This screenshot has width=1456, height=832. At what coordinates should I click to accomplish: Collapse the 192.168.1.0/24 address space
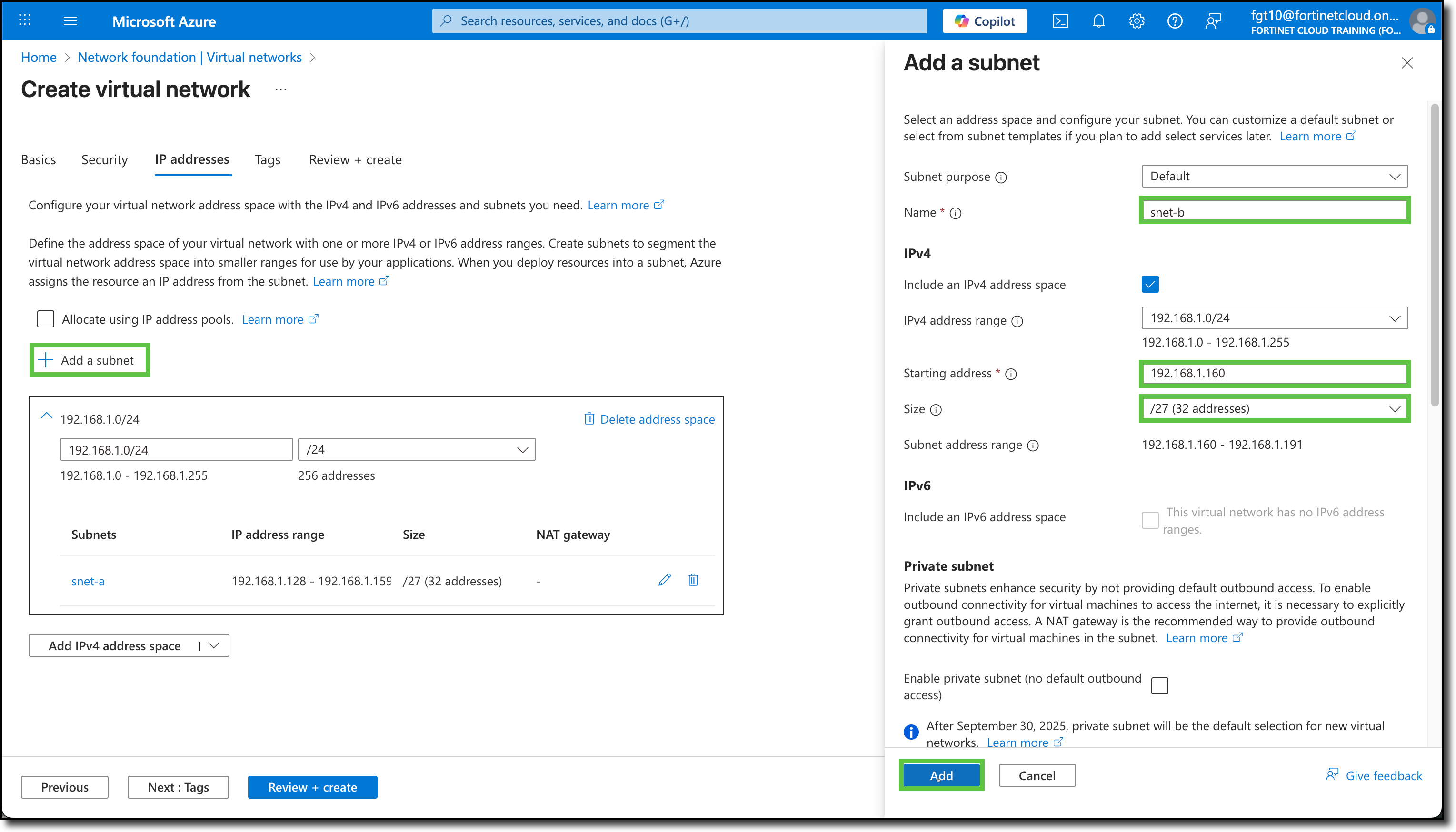(46, 416)
